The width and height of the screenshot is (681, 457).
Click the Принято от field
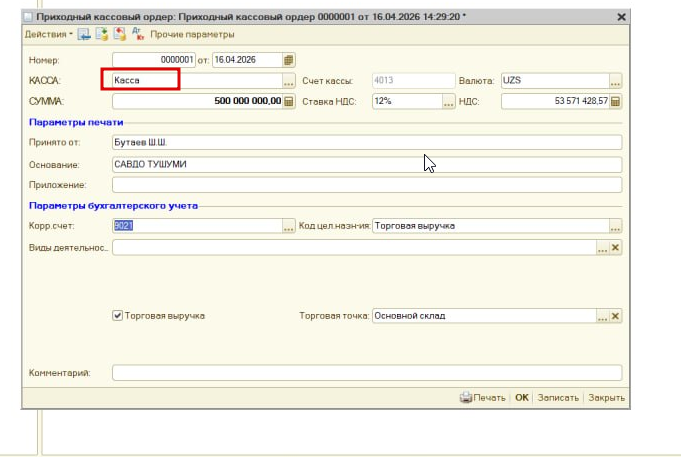pyautogui.click(x=367, y=142)
